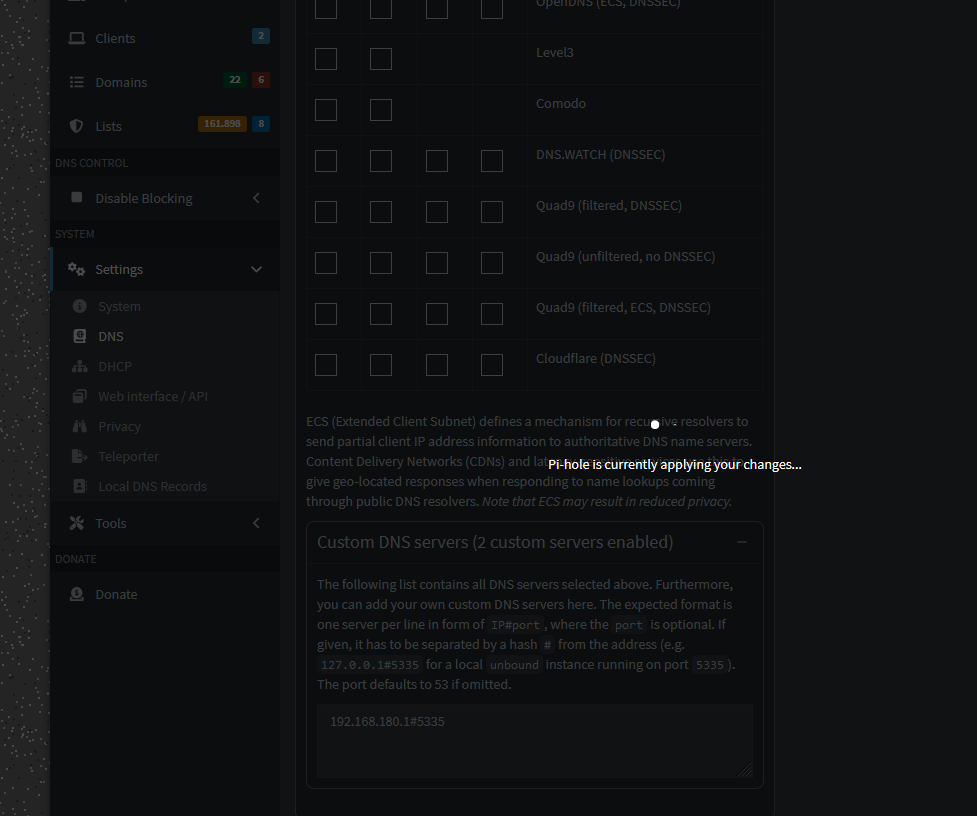Check second IPv6 box for Quad9 (filtered, ECS, DNSSEC)

point(492,315)
